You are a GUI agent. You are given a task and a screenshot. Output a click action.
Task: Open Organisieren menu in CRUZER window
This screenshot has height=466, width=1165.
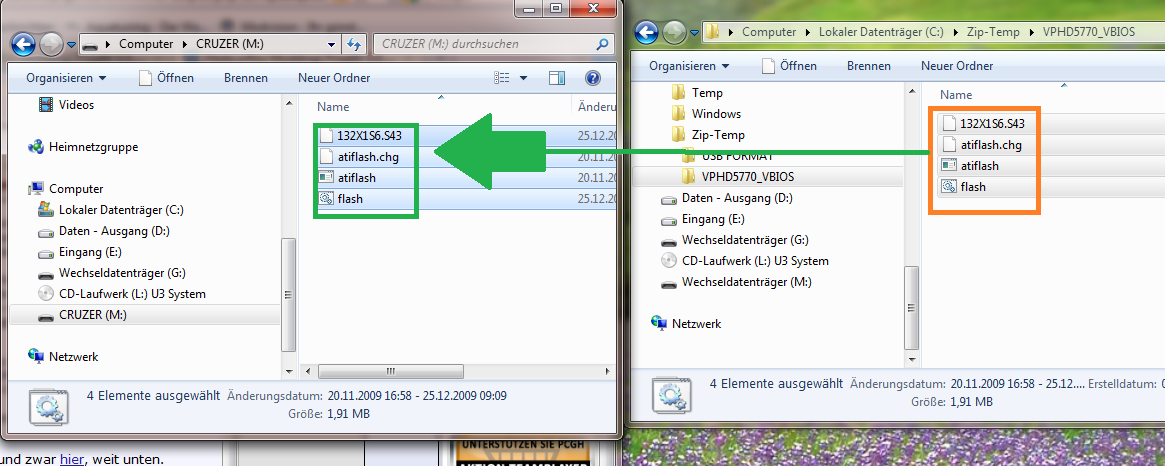point(66,78)
